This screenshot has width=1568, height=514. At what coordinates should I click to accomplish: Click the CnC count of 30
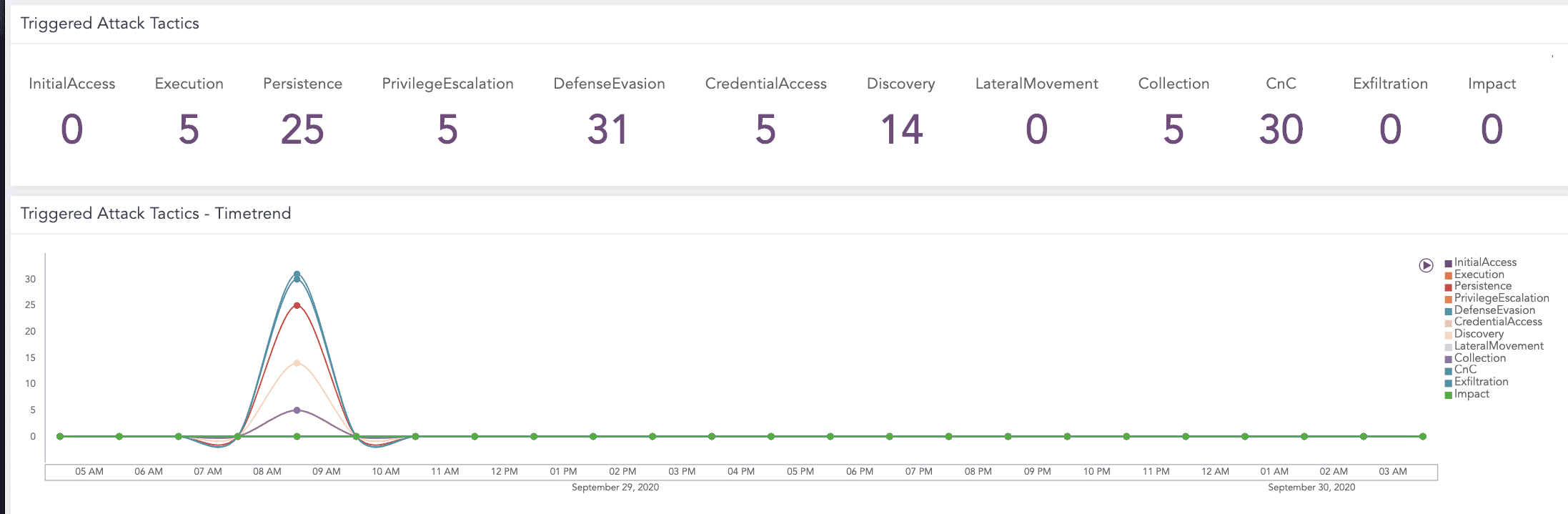coord(1281,129)
